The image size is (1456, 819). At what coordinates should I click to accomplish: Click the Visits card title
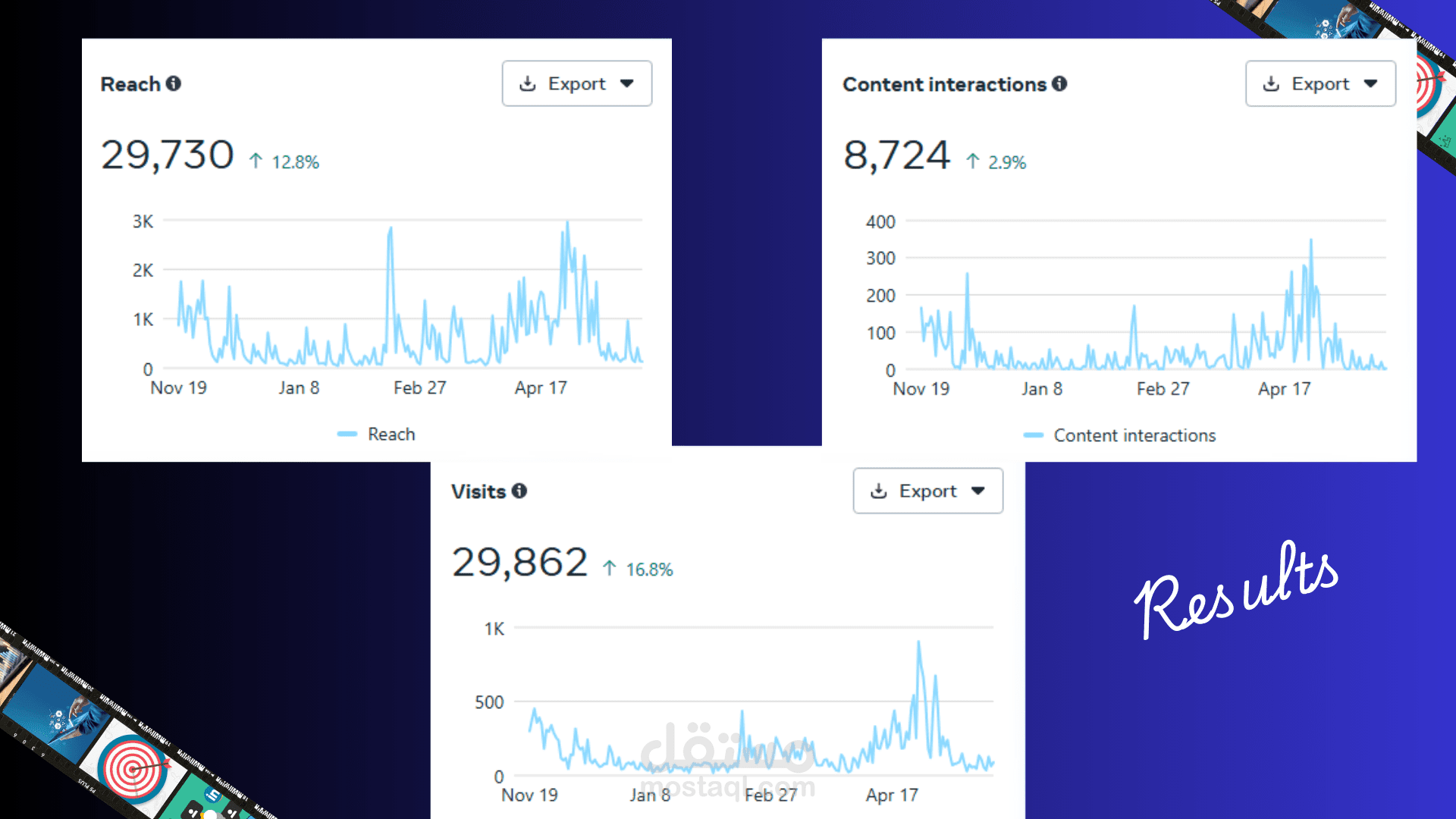(478, 491)
